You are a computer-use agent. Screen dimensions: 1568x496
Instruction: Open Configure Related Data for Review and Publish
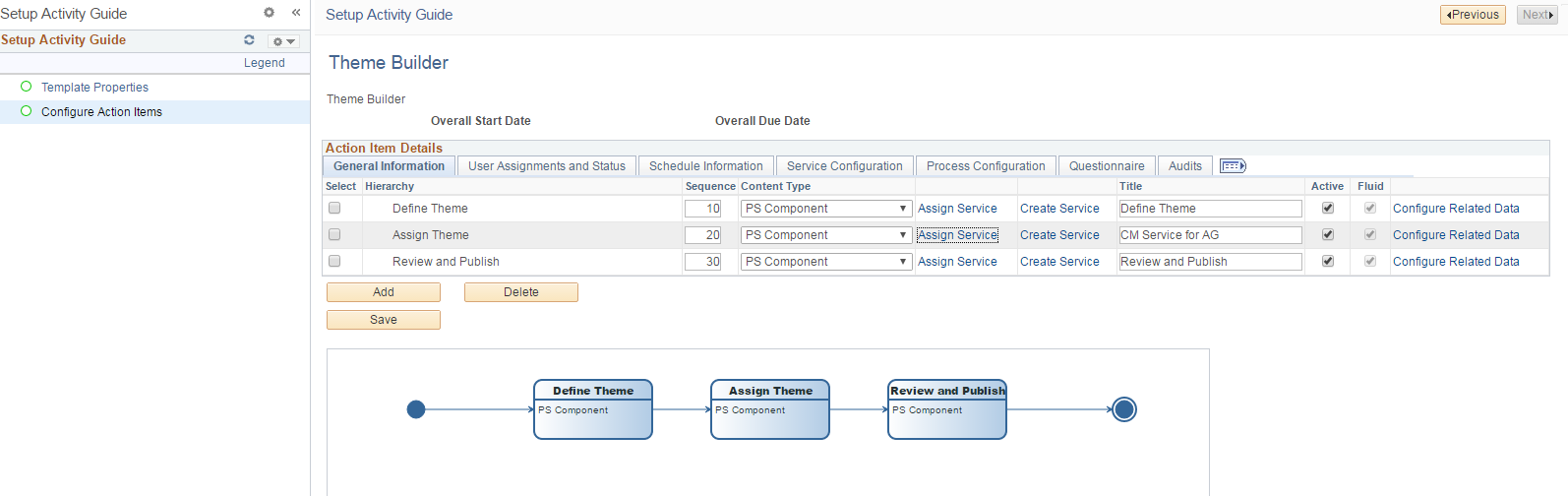(x=1456, y=262)
